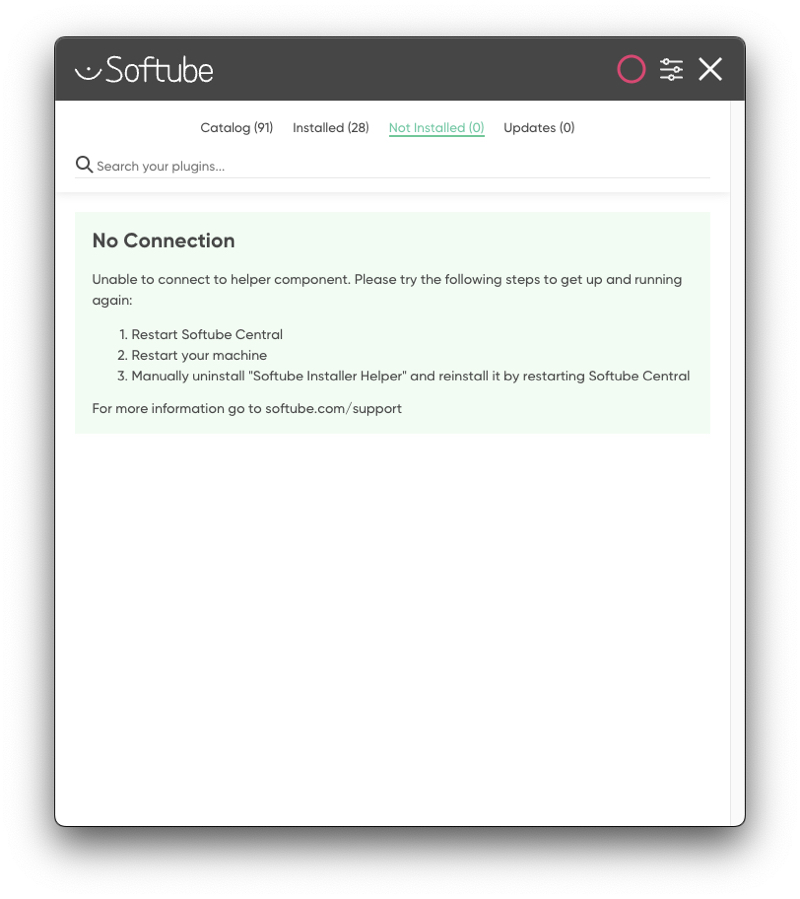
Task: Close the Softube Central window
Action: click(710, 69)
